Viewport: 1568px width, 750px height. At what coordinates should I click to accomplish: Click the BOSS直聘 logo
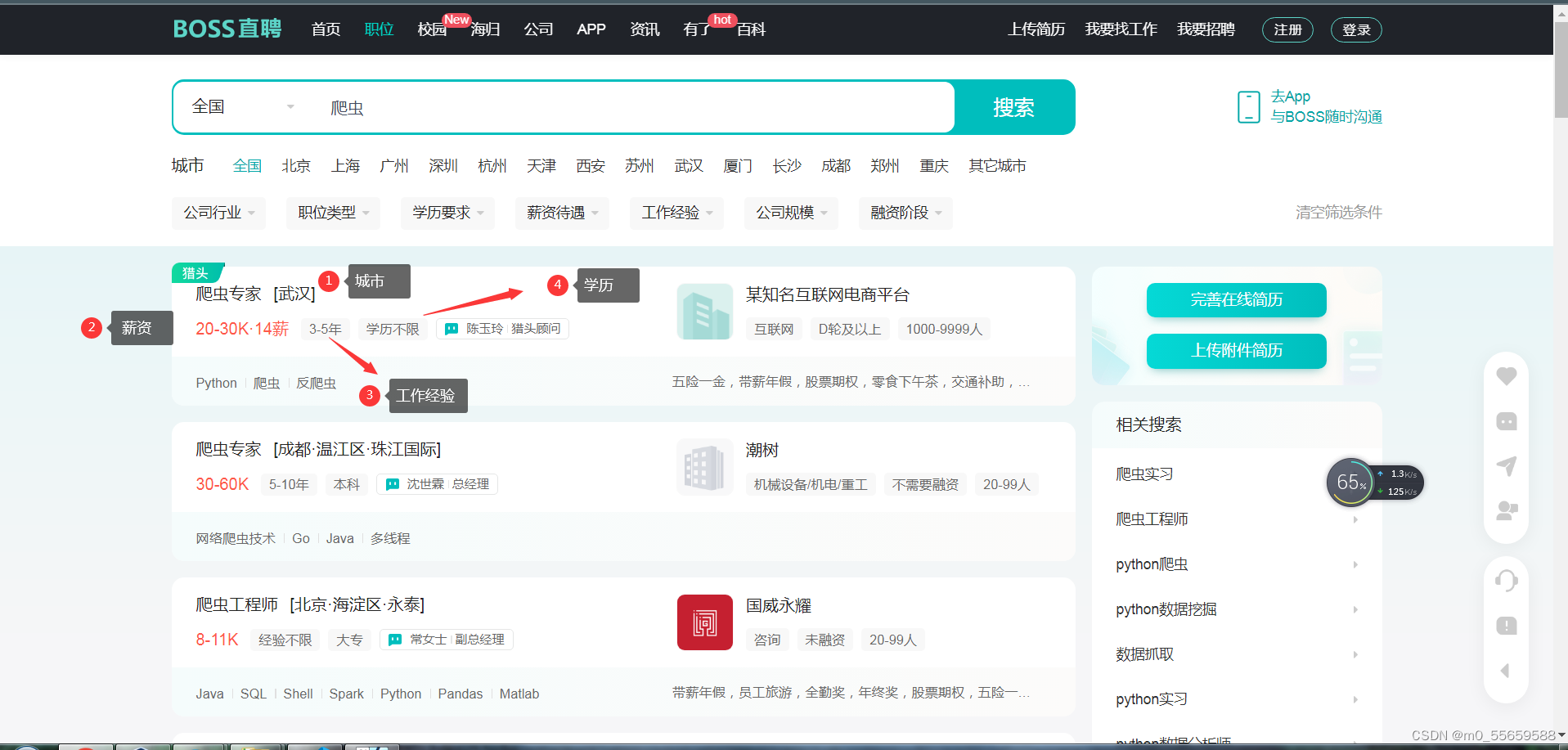click(227, 29)
